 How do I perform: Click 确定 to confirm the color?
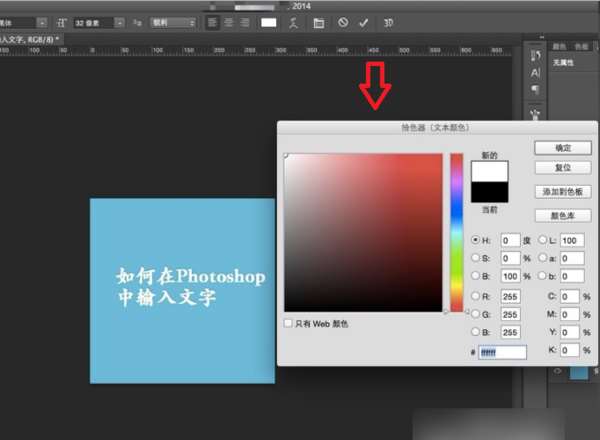(563, 148)
